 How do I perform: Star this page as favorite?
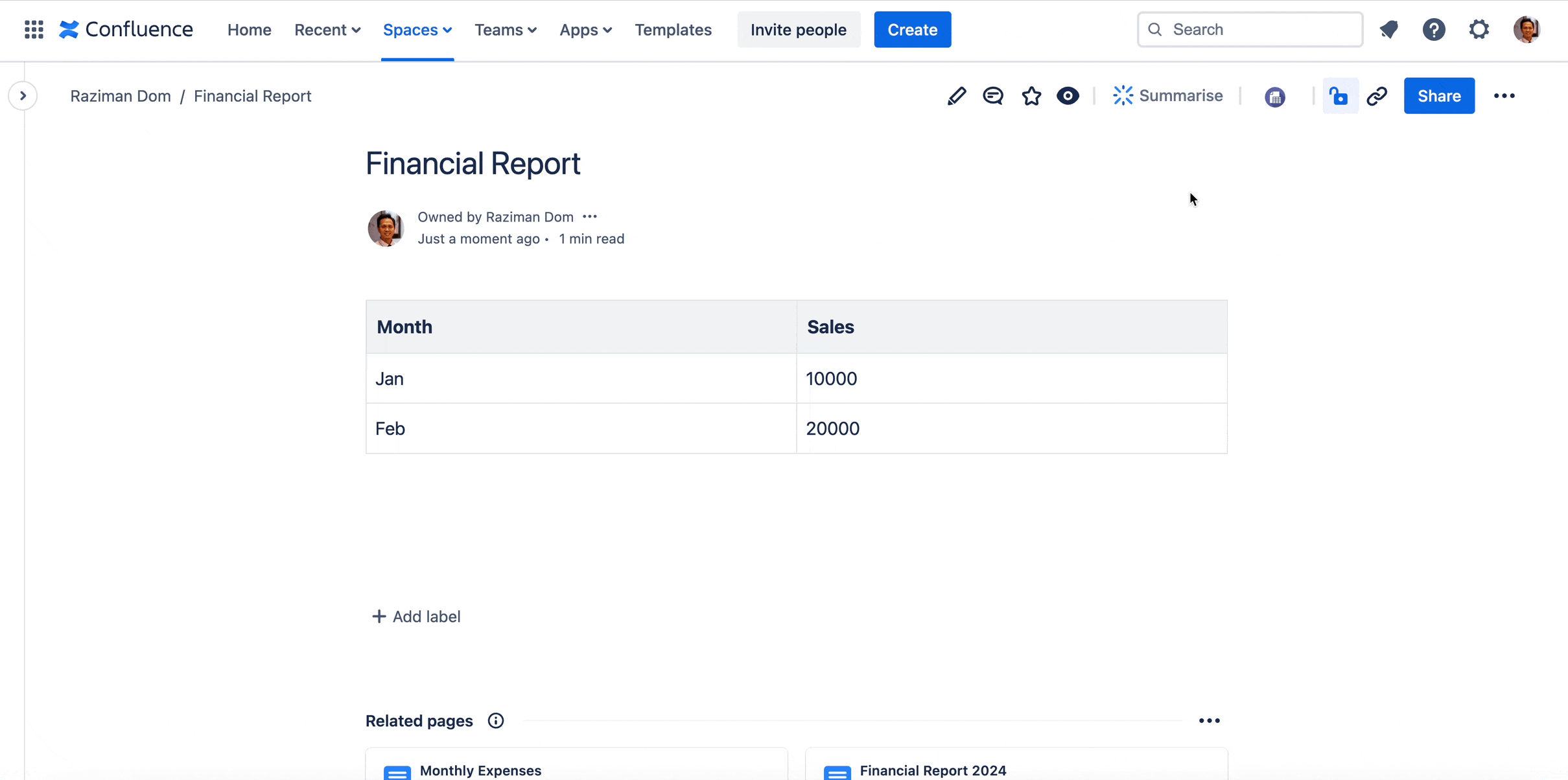1031,96
